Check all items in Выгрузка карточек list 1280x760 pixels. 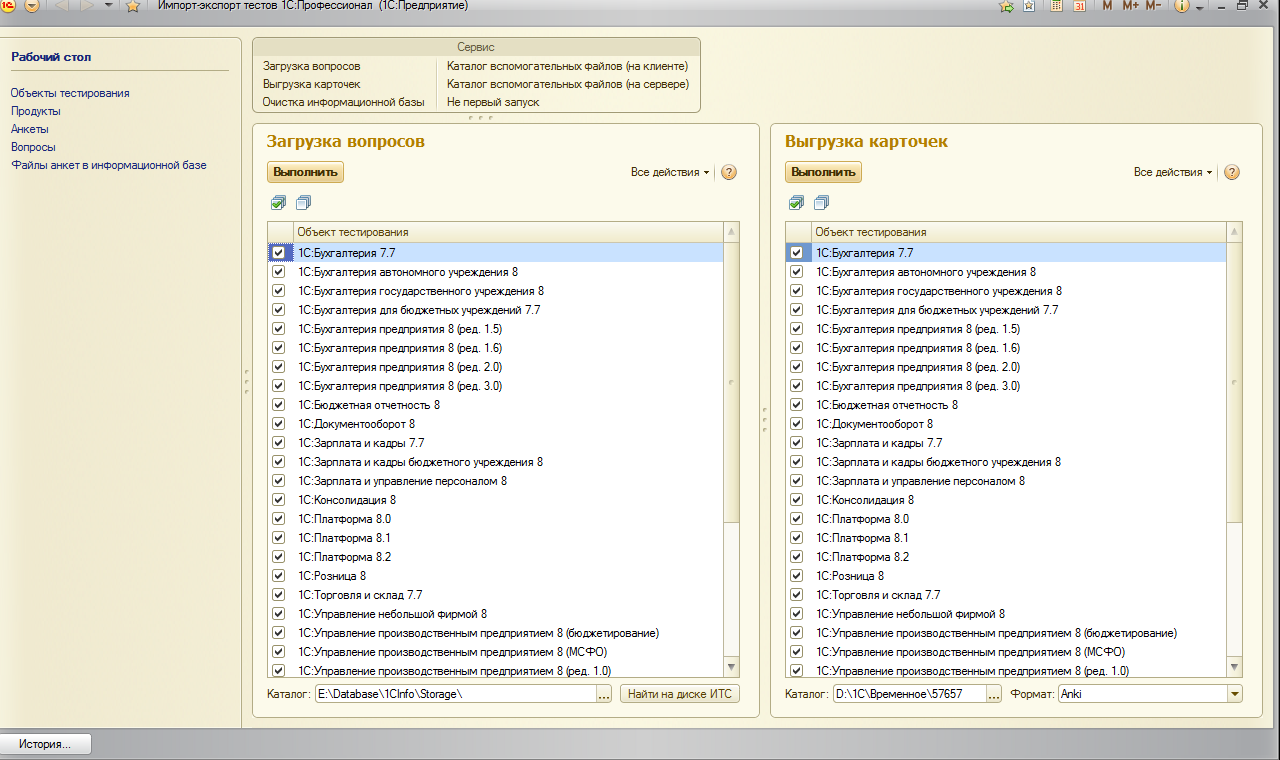pyautogui.click(x=796, y=203)
